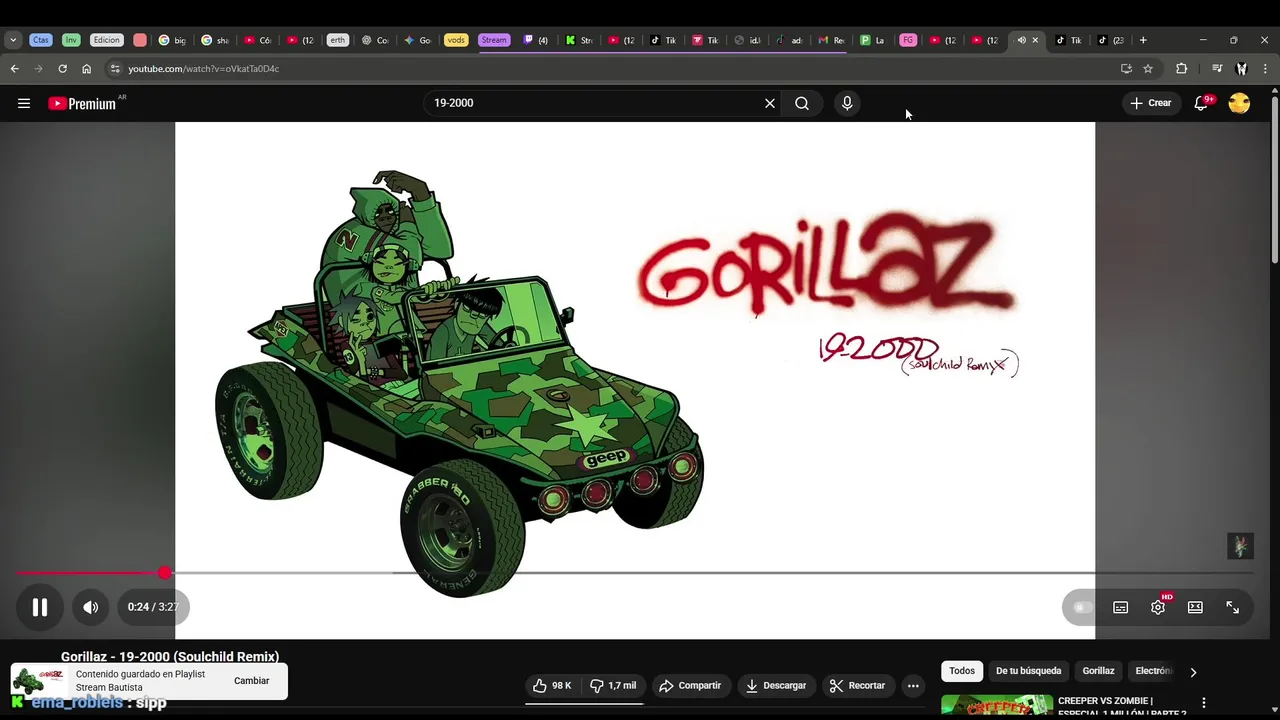Click the page's vertical scrollbar

pos(1274,180)
